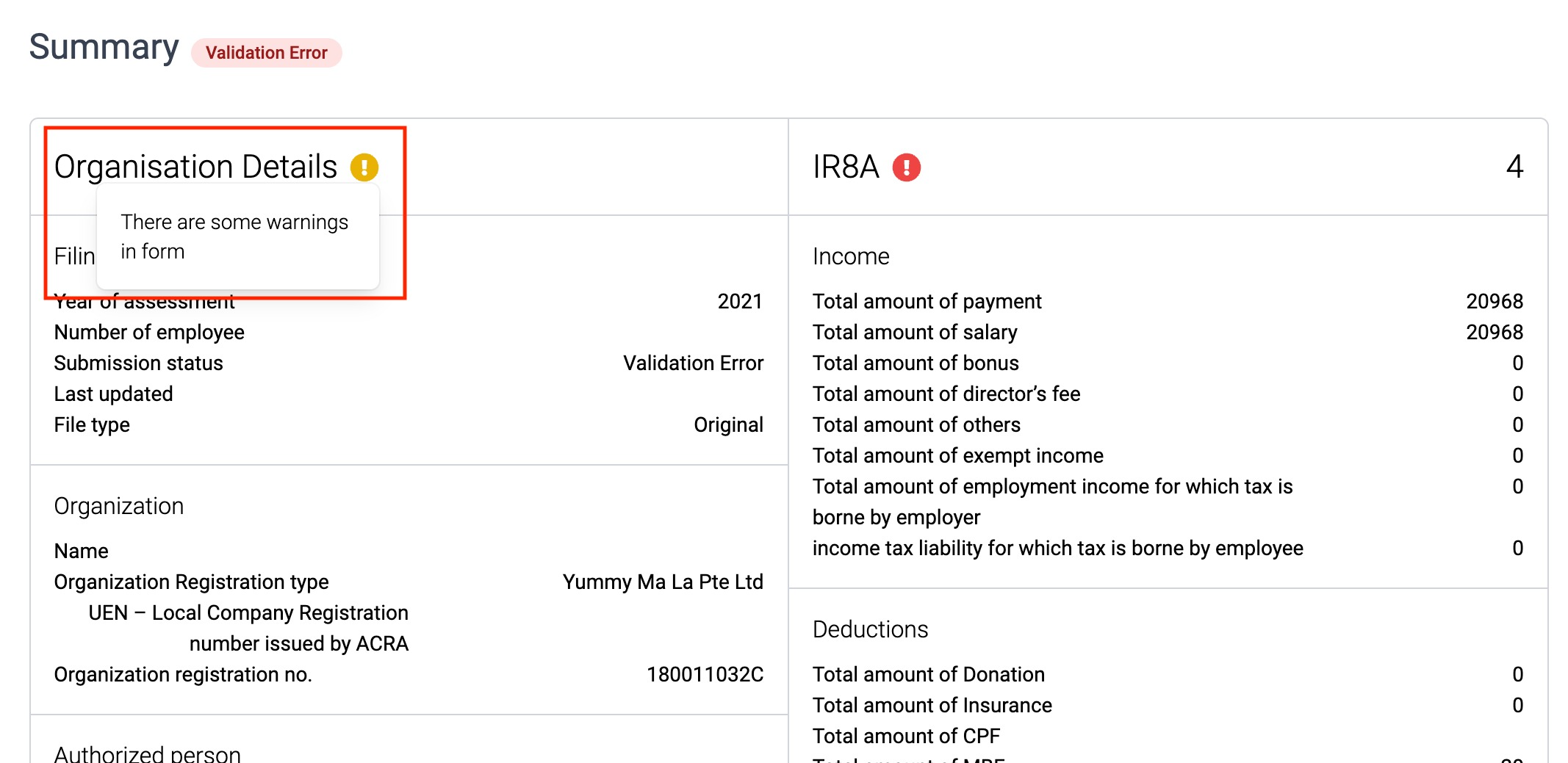Click the Total amount of director's fee label
Image resolution: width=1568 pixels, height=763 pixels.
pos(946,394)
